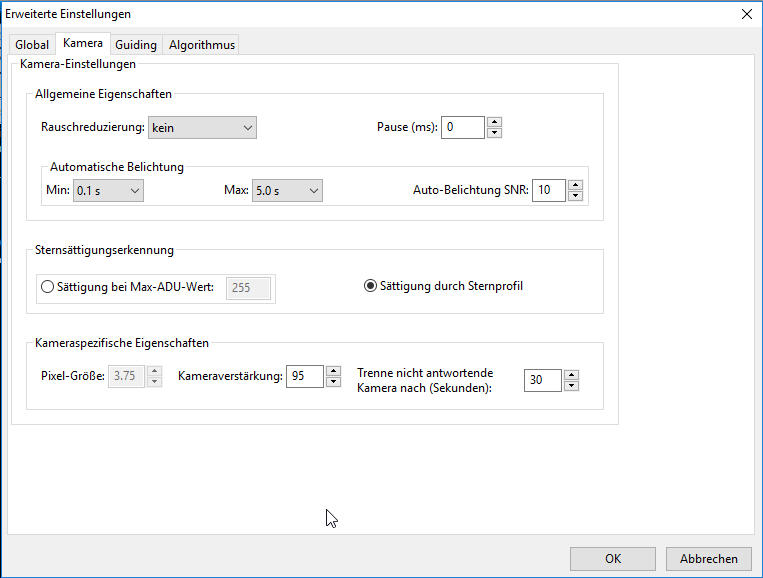Increase Auto-Belichtung SNR with up arrow
This screenshot has width=763, height=578.
tap(575, 185)
